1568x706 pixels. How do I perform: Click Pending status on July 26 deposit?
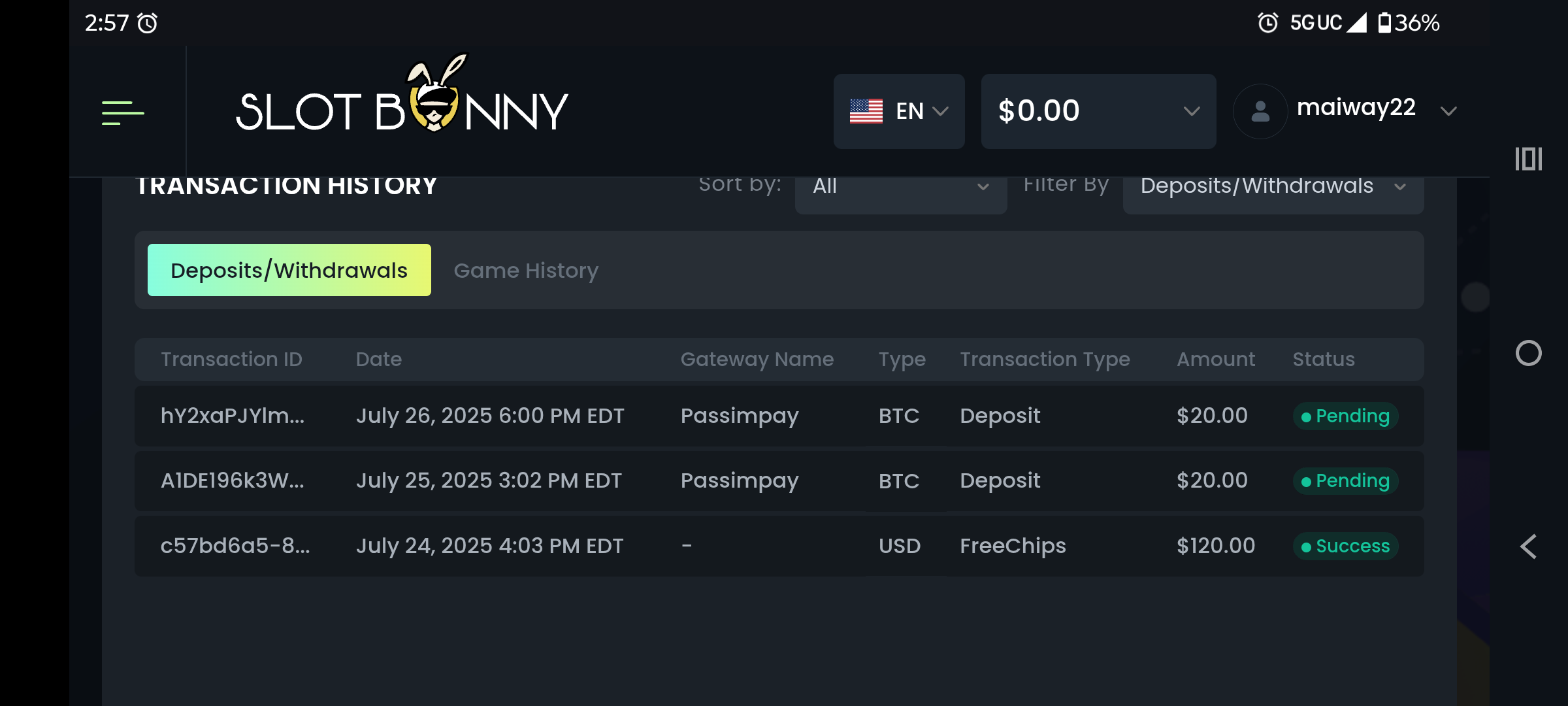click(x=1345, y=416)
